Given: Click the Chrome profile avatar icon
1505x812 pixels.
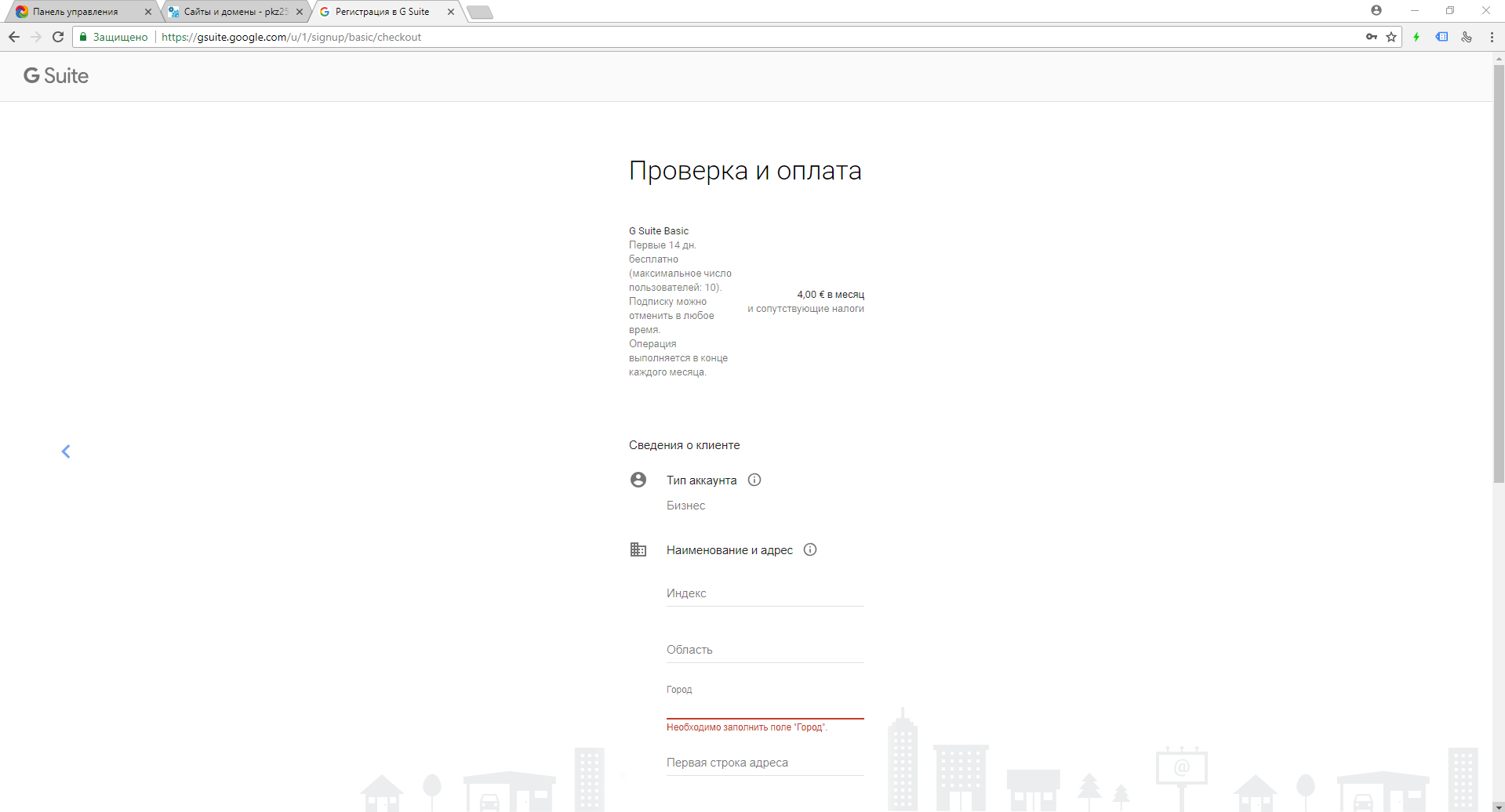Looking at the screenshot, I should [x=1376, y=10].
